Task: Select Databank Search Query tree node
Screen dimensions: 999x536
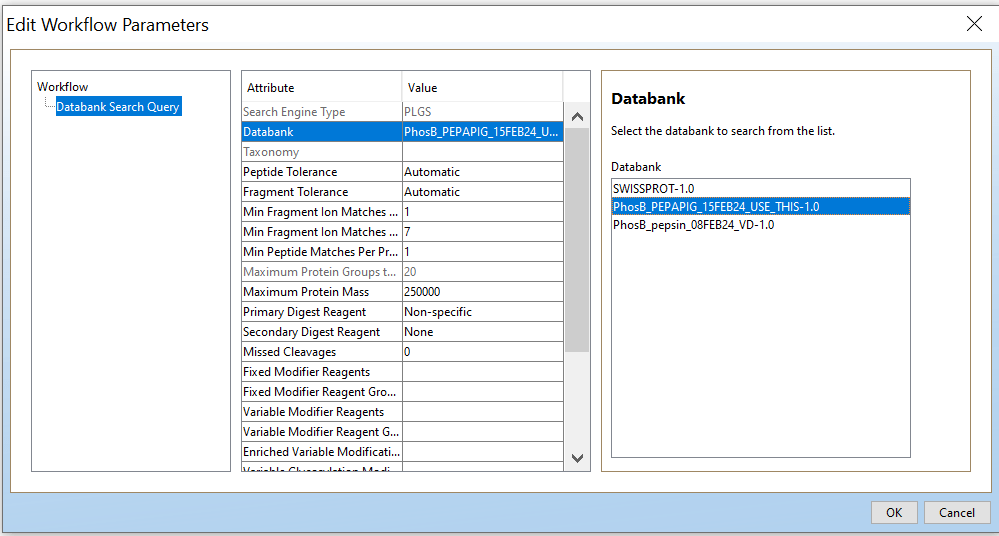Action: (118, 107)
